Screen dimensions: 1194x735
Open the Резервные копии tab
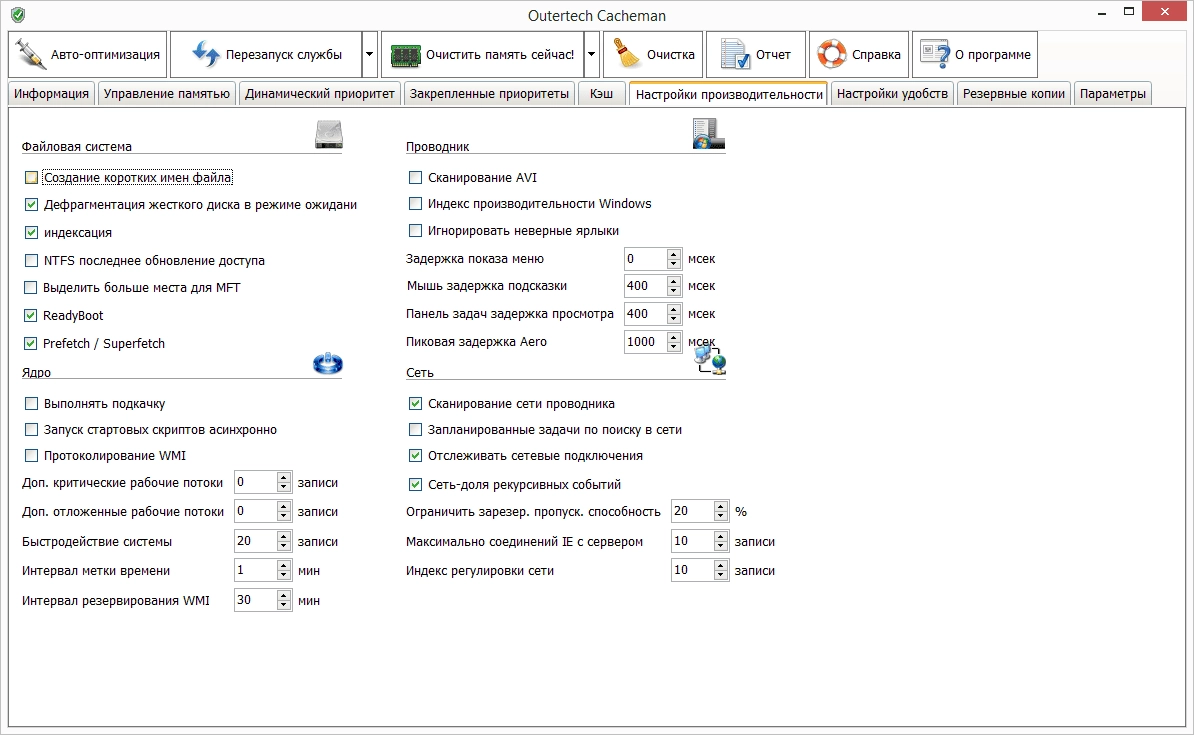click(x=1014, y=94)
